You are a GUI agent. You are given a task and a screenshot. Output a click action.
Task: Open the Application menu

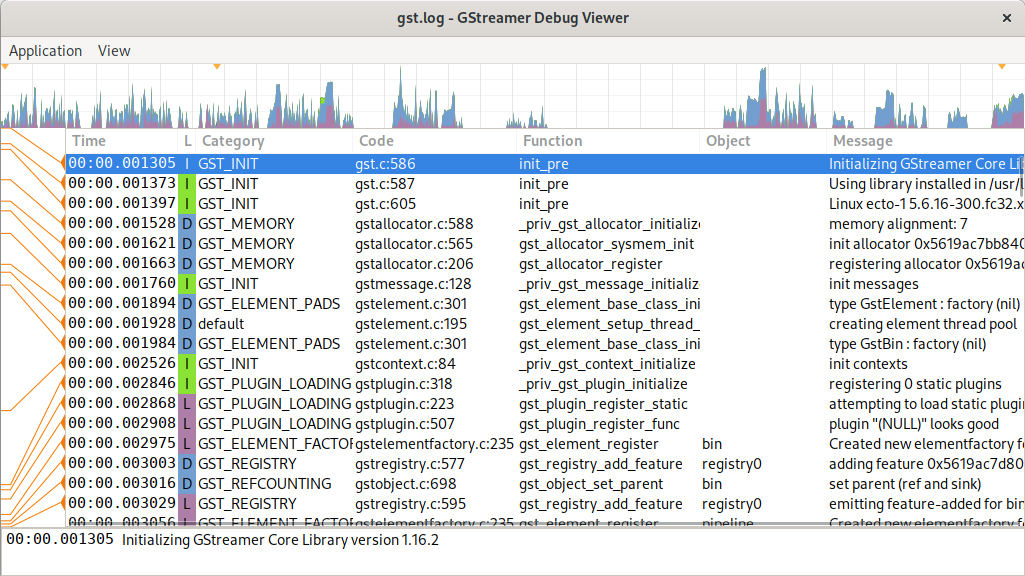point(45,51)
